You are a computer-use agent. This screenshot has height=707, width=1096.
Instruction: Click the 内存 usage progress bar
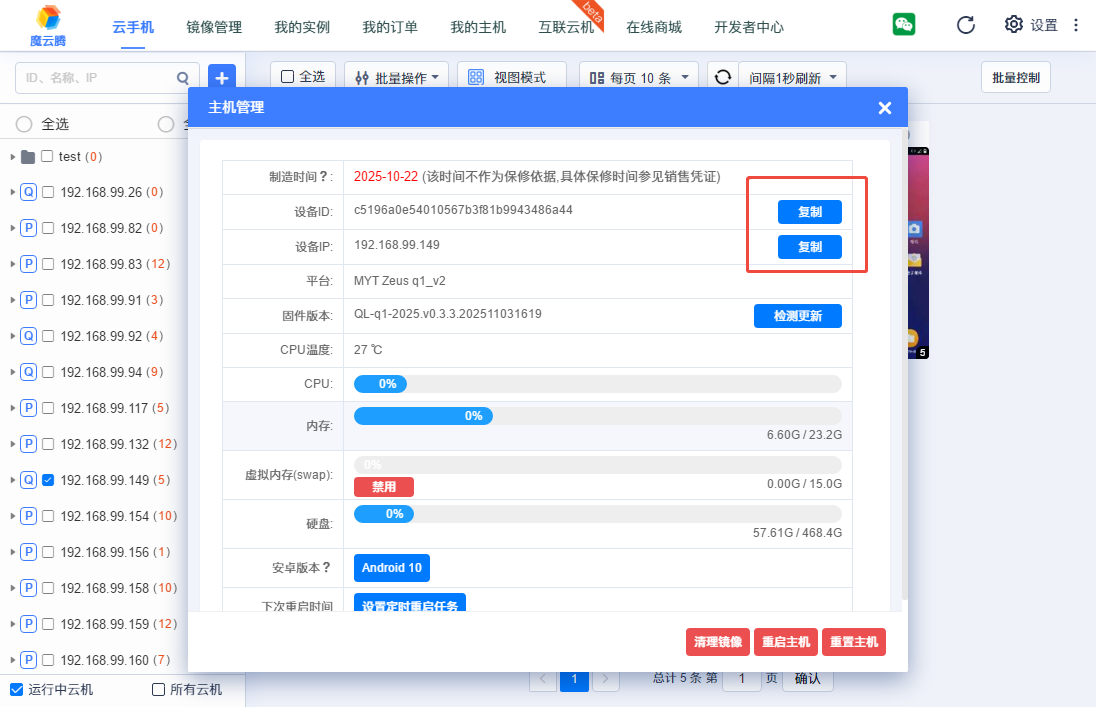(597, 416)
